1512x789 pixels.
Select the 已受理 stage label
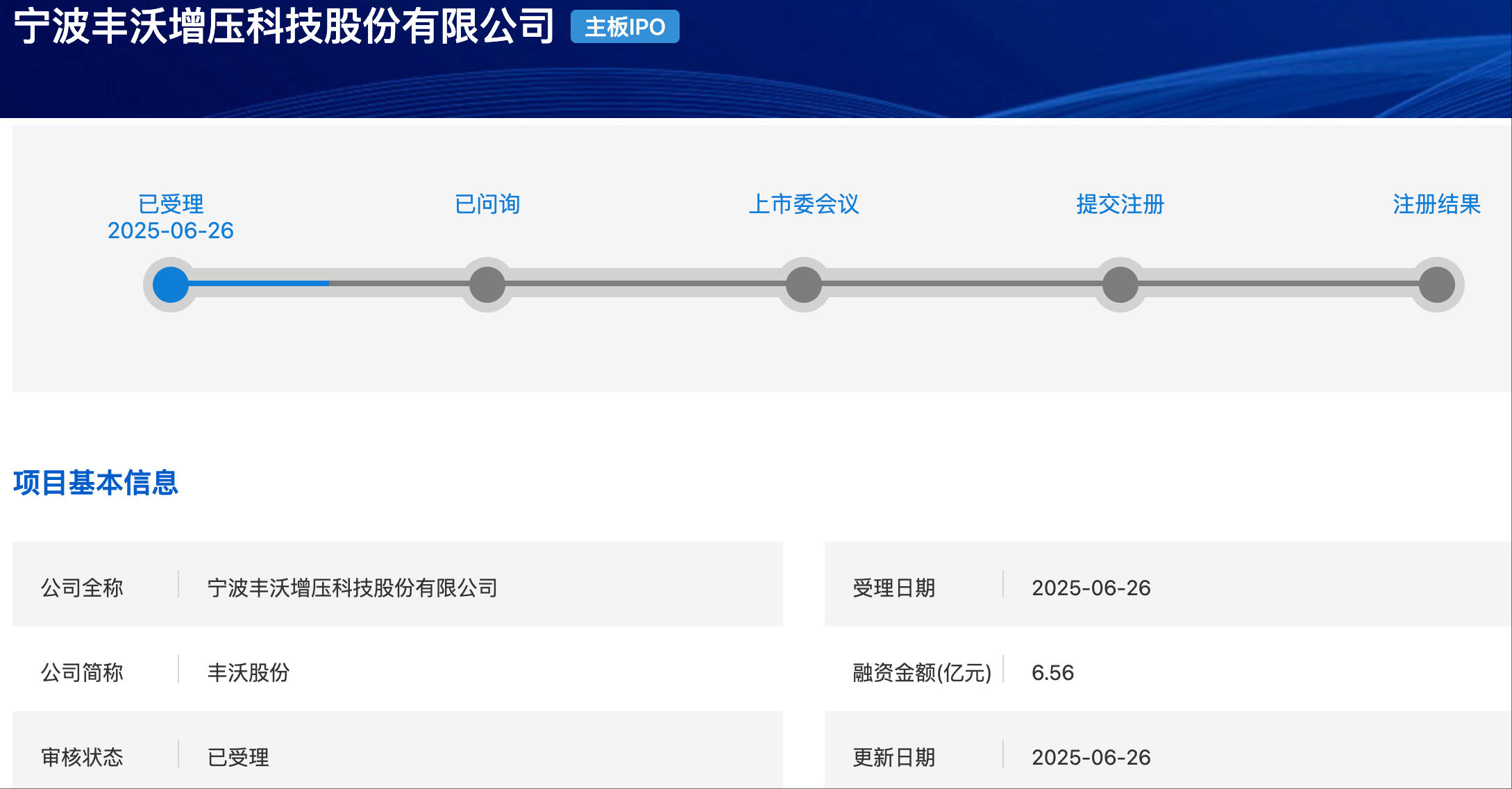point(171,204)
